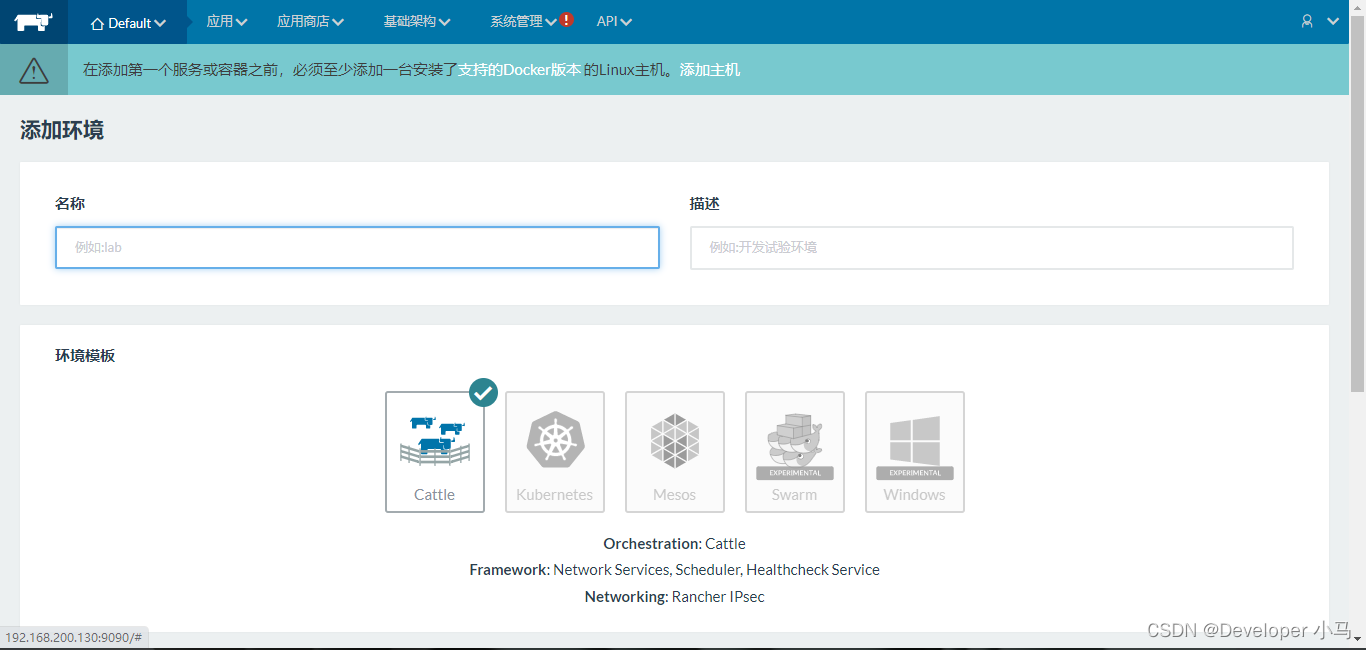
Task: Select the Swarm environment template
Action: pos(795,452)
